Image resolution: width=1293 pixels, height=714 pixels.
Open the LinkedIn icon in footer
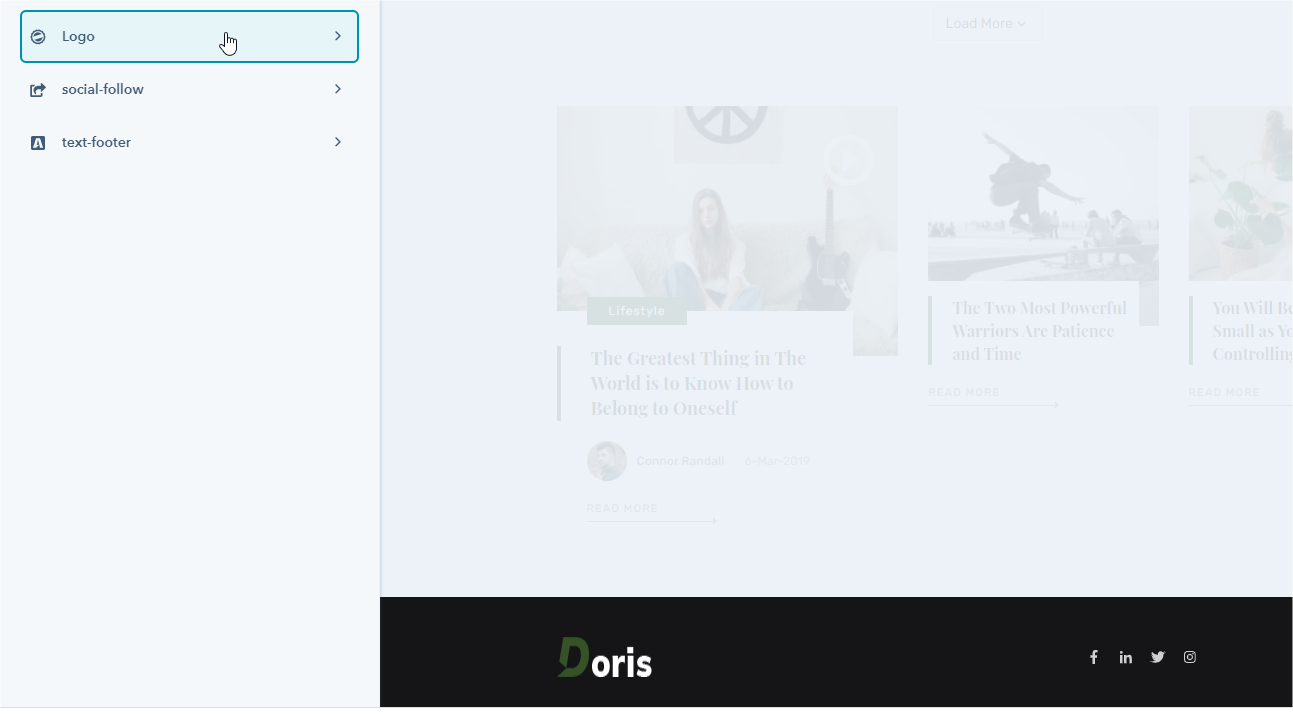(x=1126, y=657)
